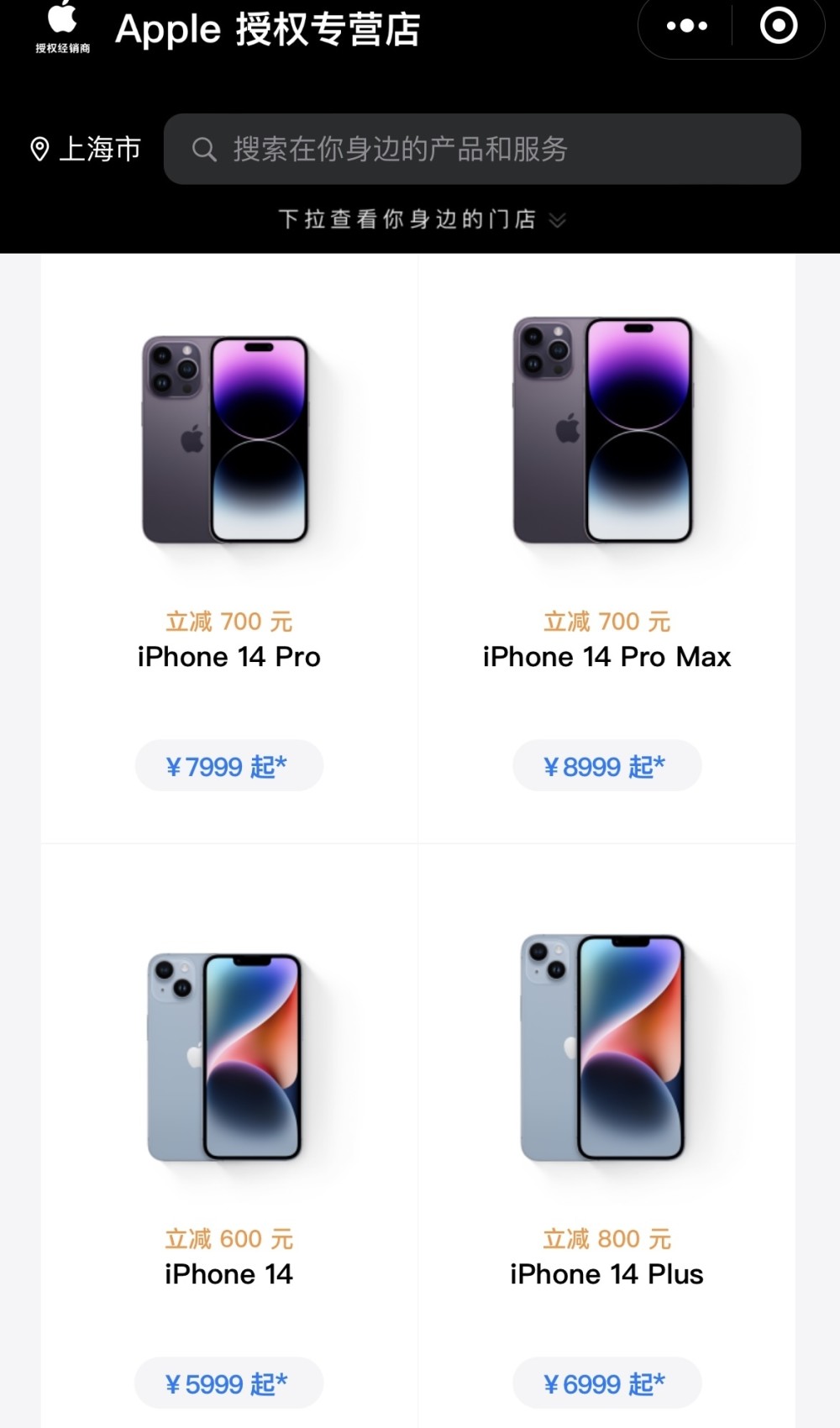Select the iPhone 14 Pro Max title
The height and width of the screenshot is (1428, 840).
click(x=606, y=657)
